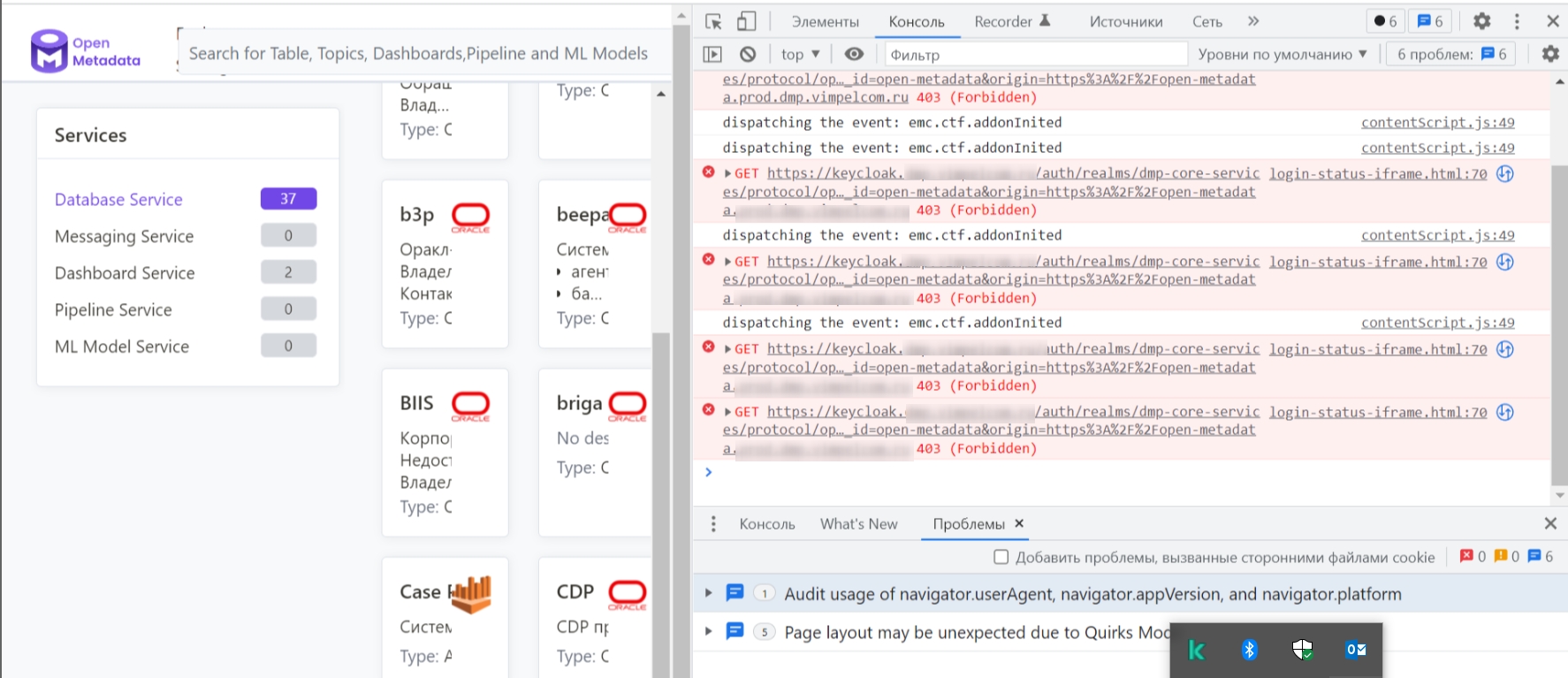Click the Open Metadata logo

tap(86, 51)
